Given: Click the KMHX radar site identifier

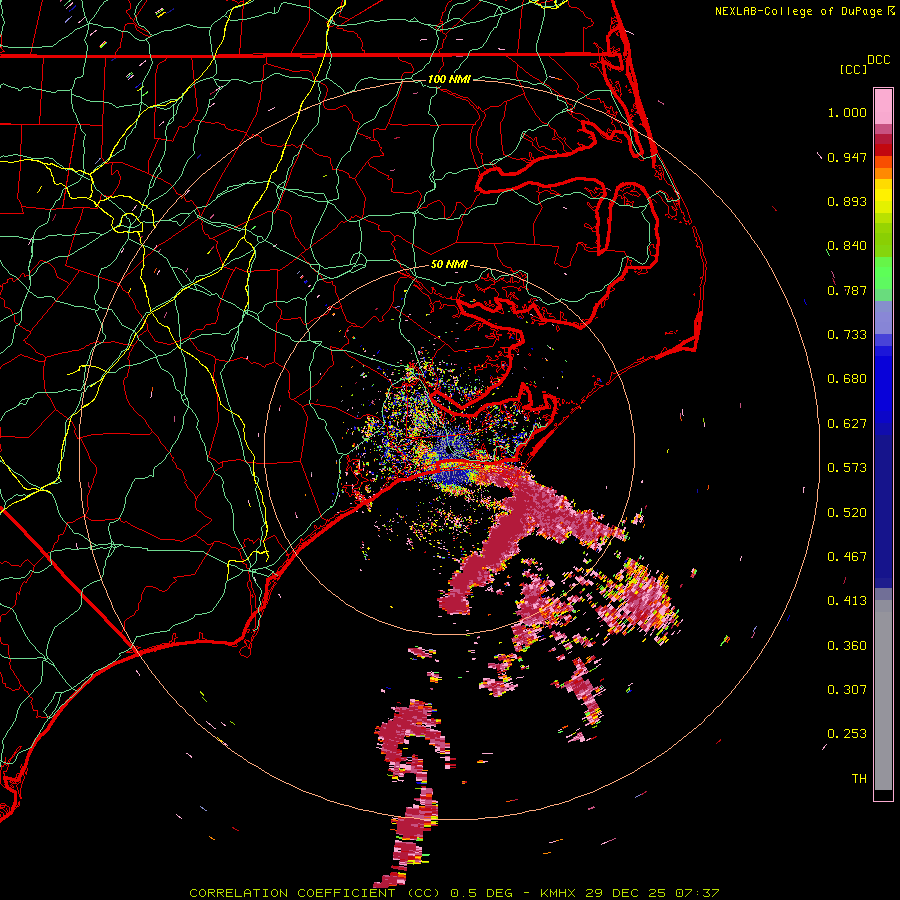Looking at the screenshot, I should (x=558, y=893).
